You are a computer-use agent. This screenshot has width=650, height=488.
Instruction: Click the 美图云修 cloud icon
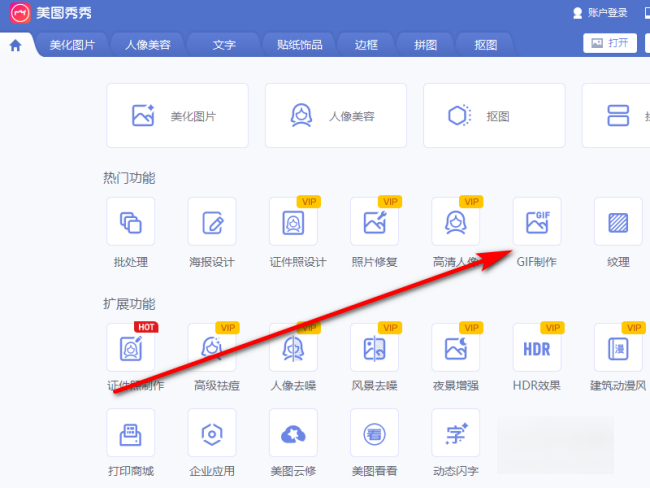point(293,432)
